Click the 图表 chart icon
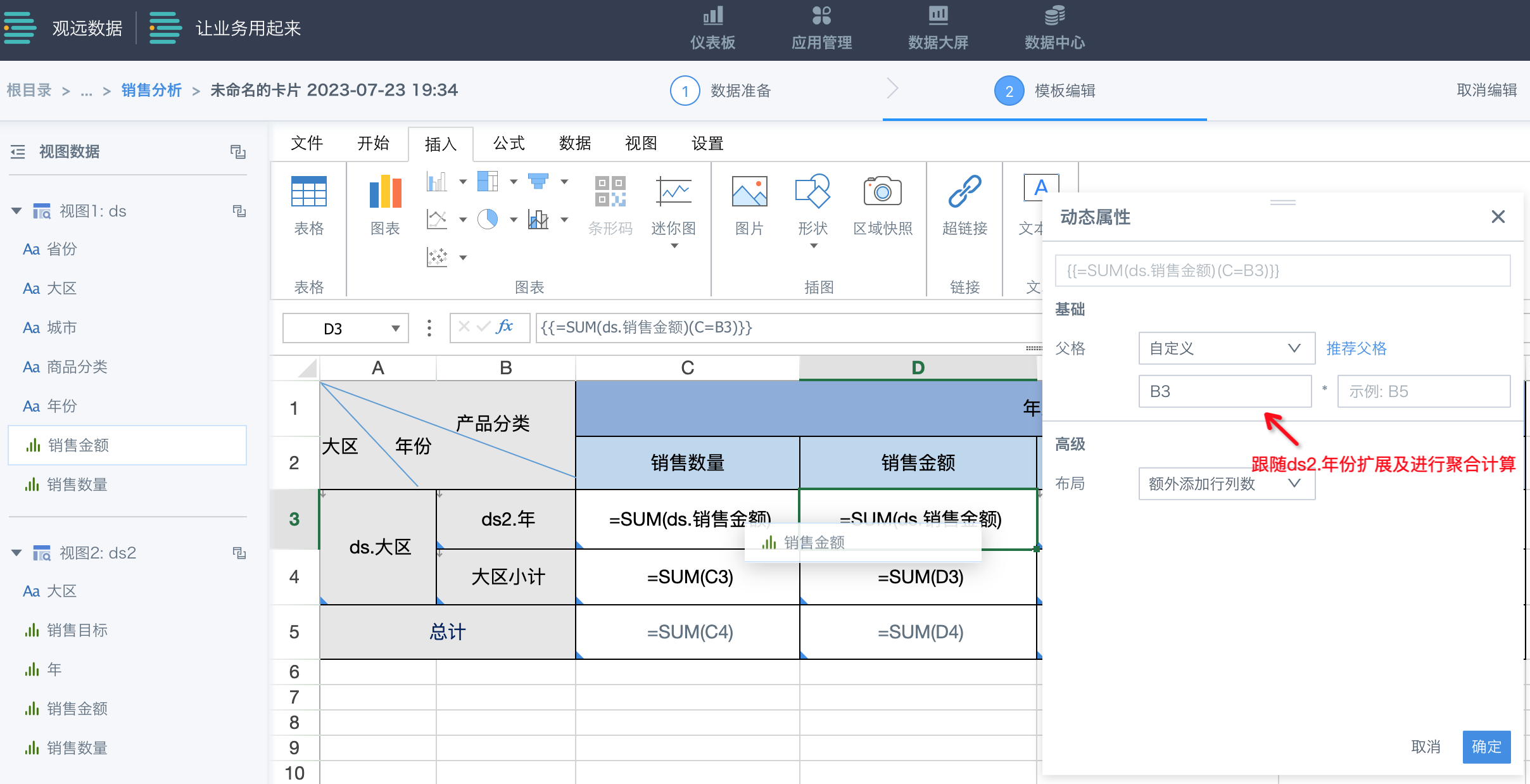 click(385, 193)
